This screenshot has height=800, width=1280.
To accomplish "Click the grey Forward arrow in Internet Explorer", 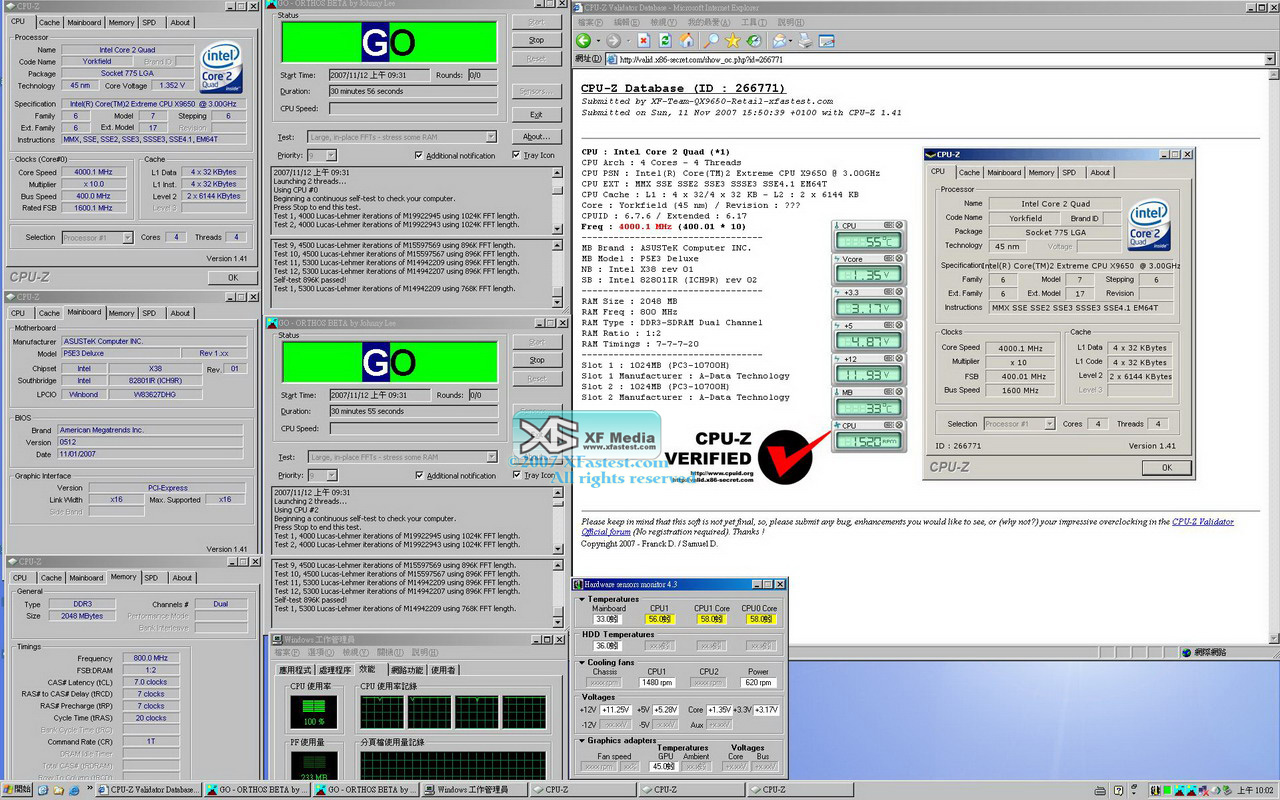I will click(x=614, y=41).
